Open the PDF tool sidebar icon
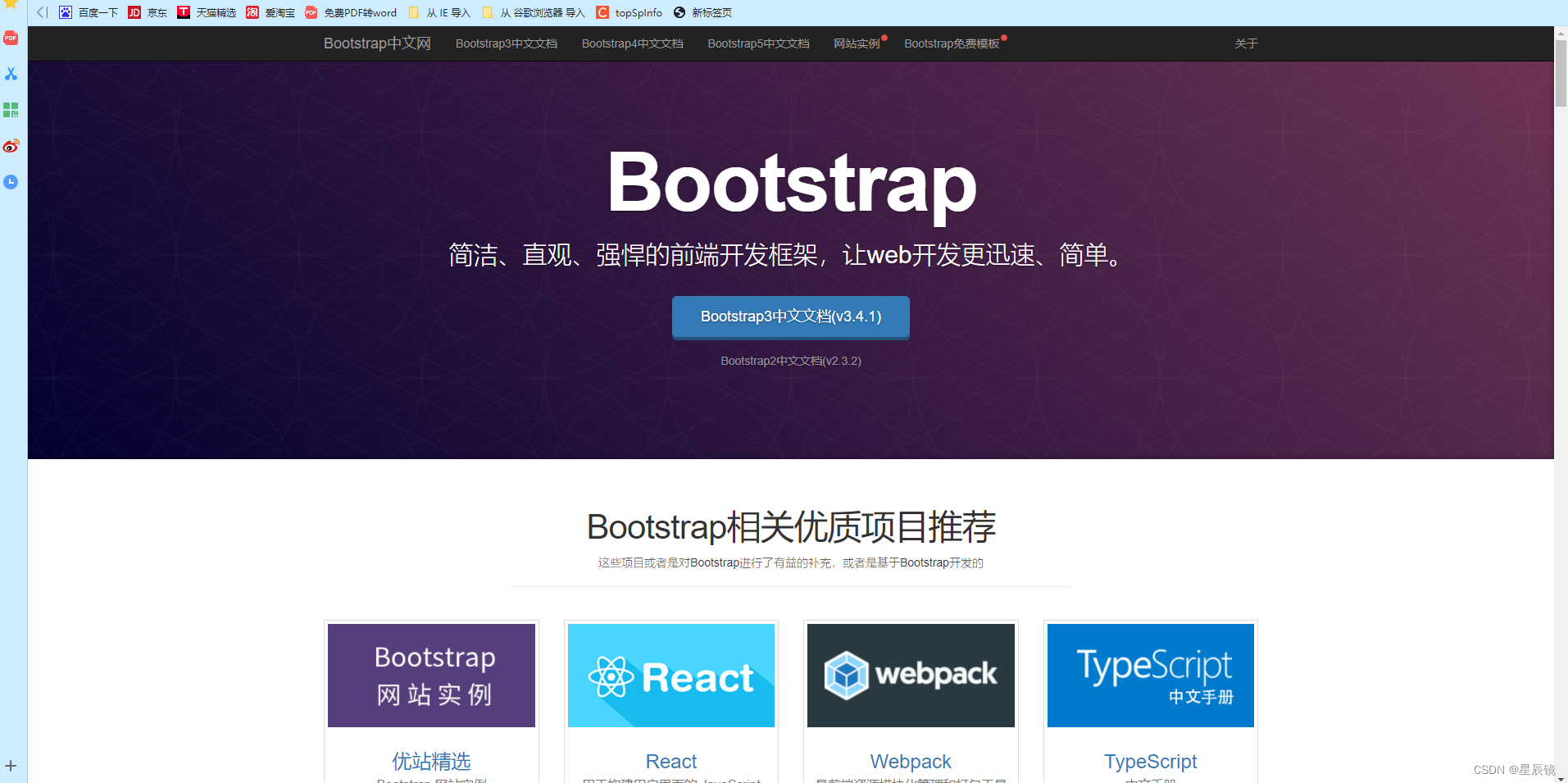The width and height of the screenshot is (1568, 783). point(11,38)
